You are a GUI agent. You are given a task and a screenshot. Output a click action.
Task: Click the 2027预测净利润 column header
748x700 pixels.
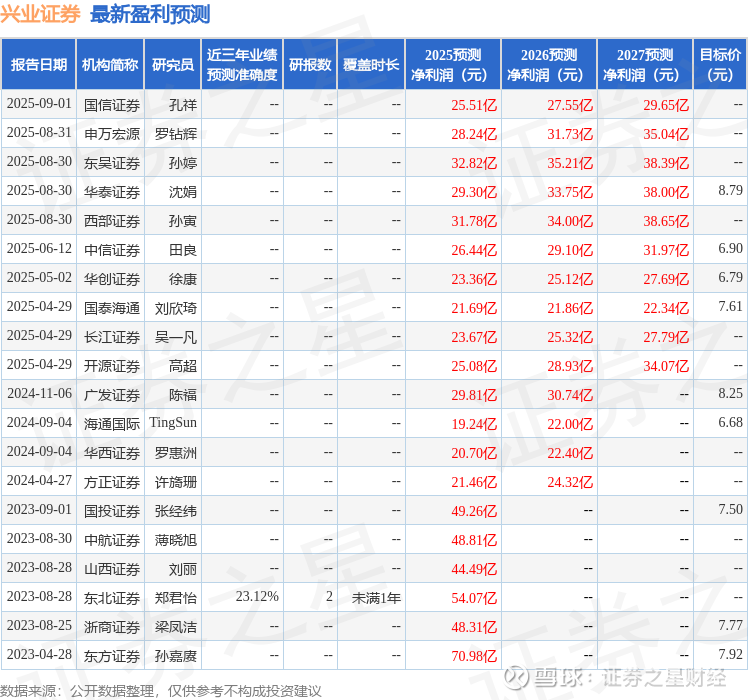click(x=645, y=65)
